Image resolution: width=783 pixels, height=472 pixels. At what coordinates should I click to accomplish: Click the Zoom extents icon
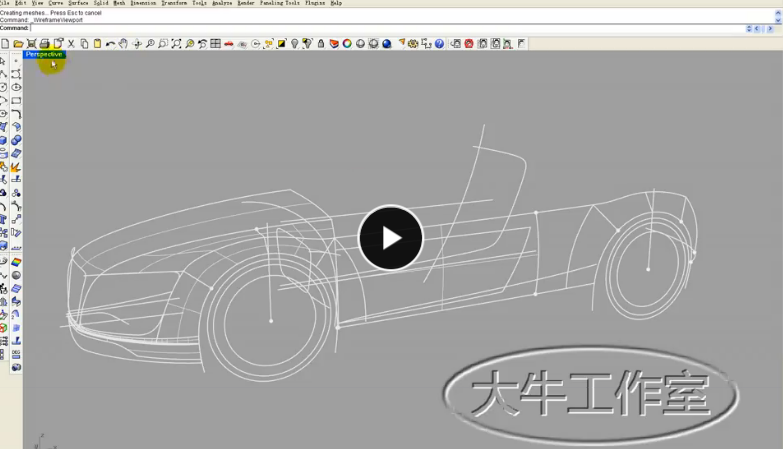click(176, 44)
